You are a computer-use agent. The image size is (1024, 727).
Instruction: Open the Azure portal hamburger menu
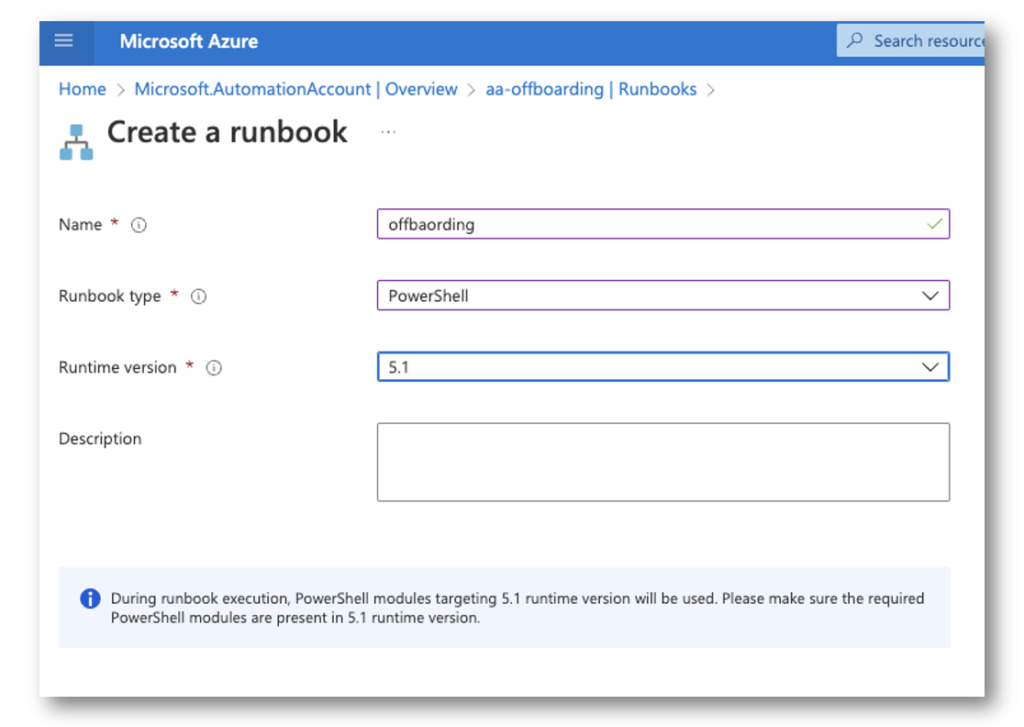(x=64, y=41)
